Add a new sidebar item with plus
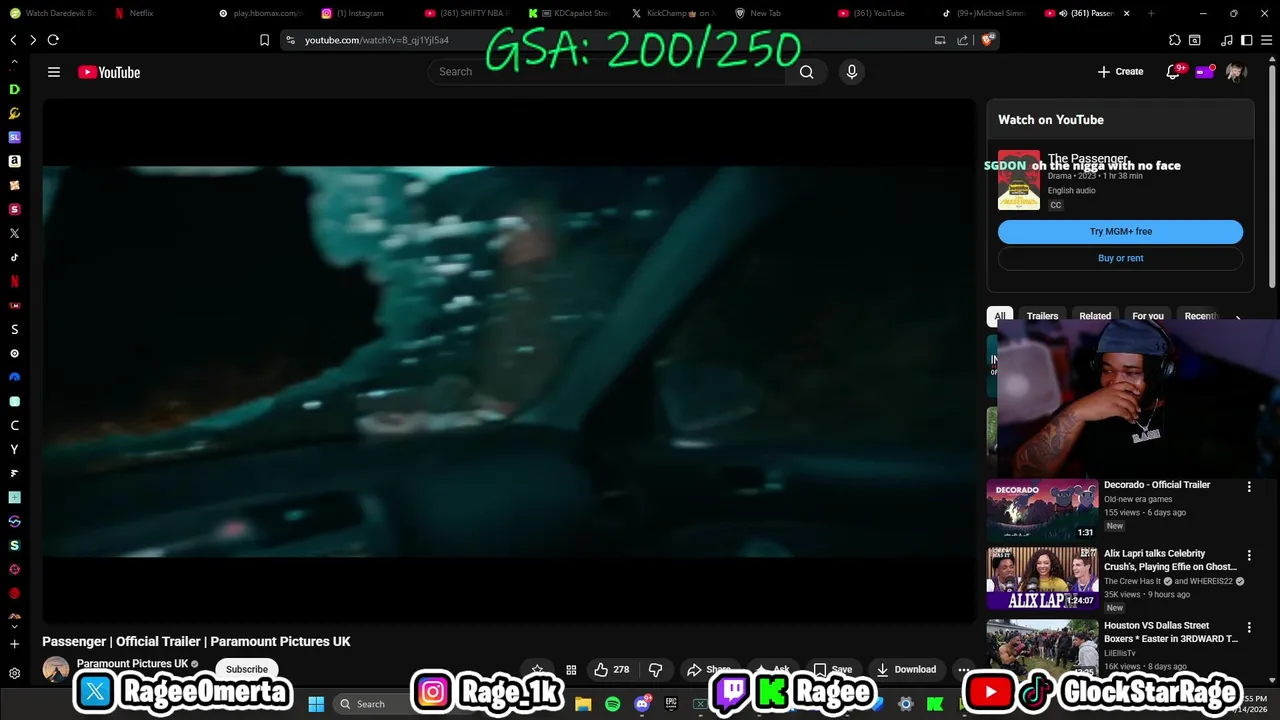Screen dimensions: 1280x720 point(14,644)
